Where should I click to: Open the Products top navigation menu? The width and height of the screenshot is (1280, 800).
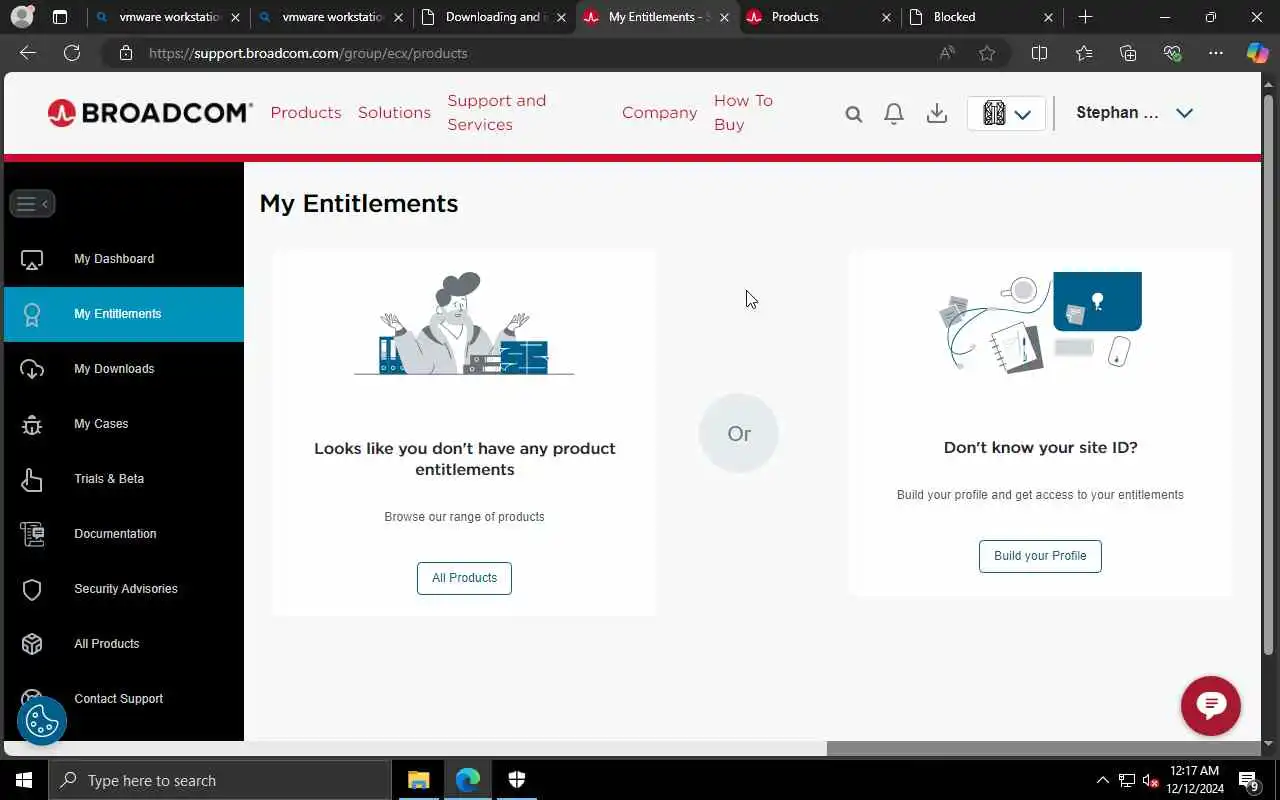tap(306, 113)
